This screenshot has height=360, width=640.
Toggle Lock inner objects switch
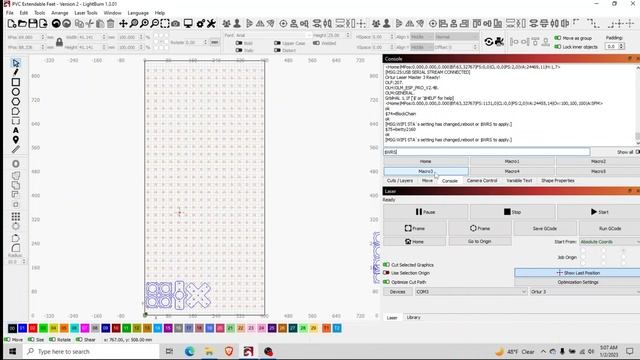click(x=558, y=47)
